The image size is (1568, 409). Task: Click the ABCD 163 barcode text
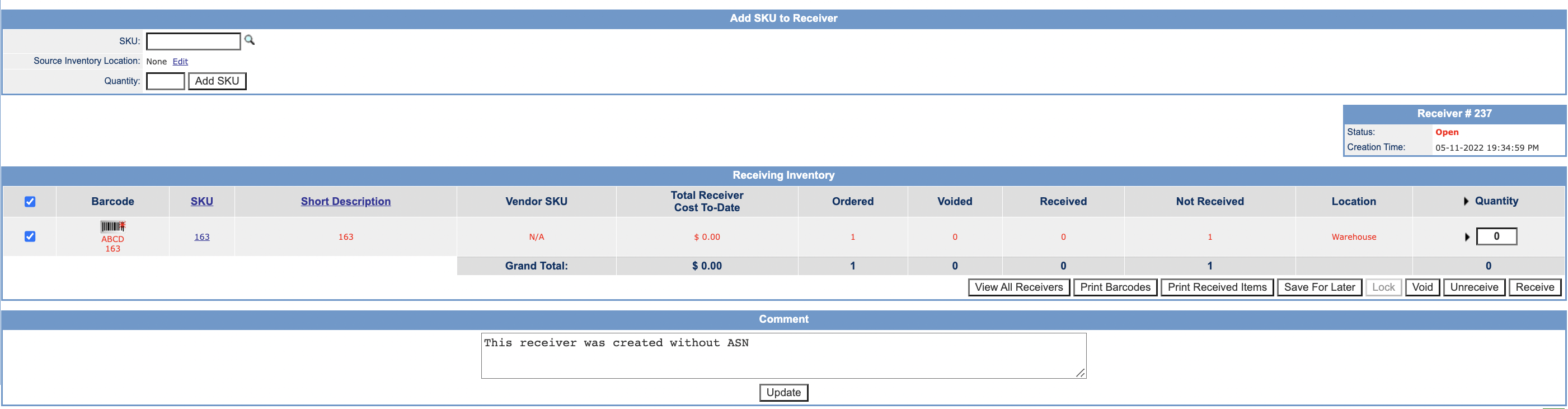112,244
